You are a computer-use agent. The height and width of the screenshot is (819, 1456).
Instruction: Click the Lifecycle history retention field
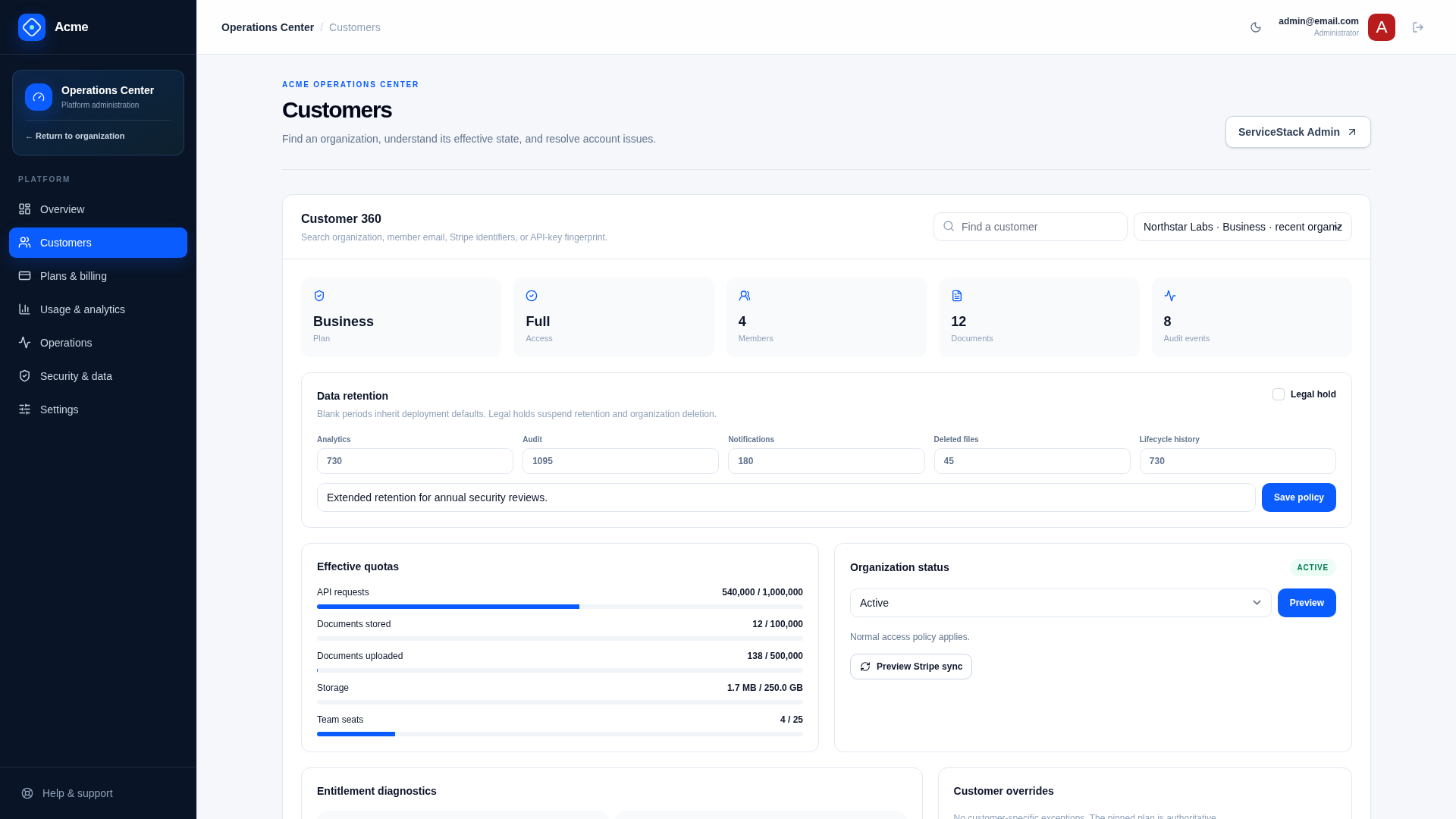coord(1238,461)
